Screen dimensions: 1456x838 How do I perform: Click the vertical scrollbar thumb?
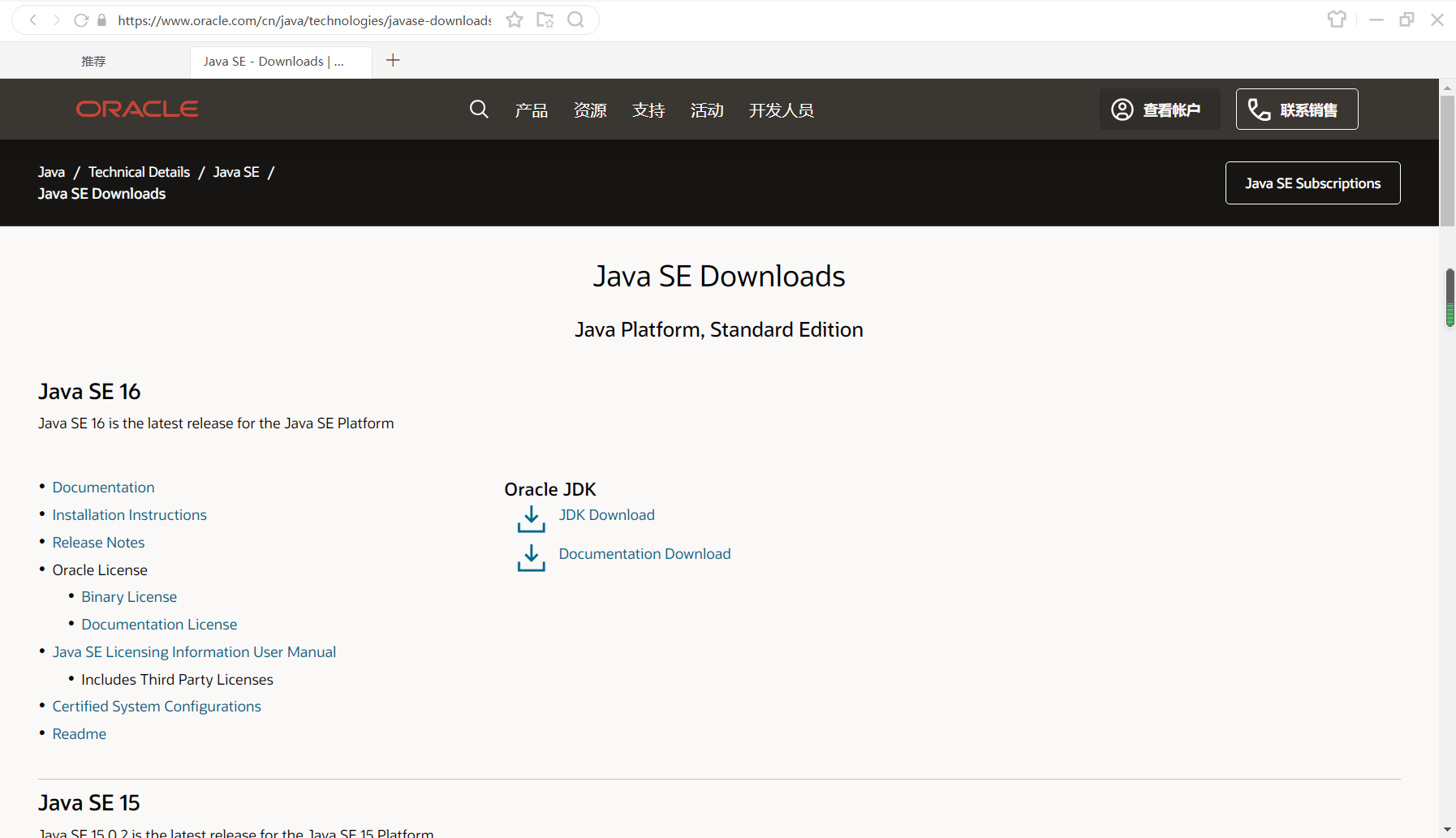[x=1447, y=161]
